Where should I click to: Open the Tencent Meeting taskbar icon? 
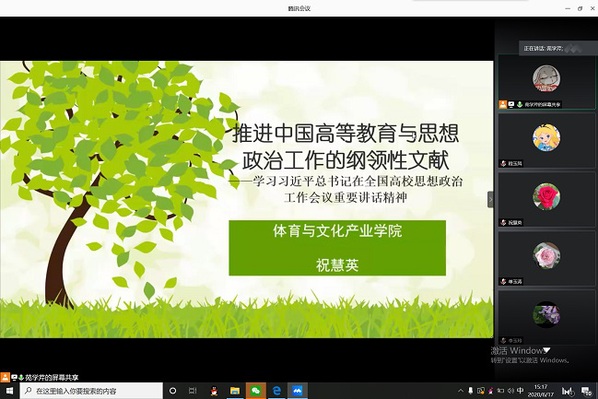click(297, 391)
